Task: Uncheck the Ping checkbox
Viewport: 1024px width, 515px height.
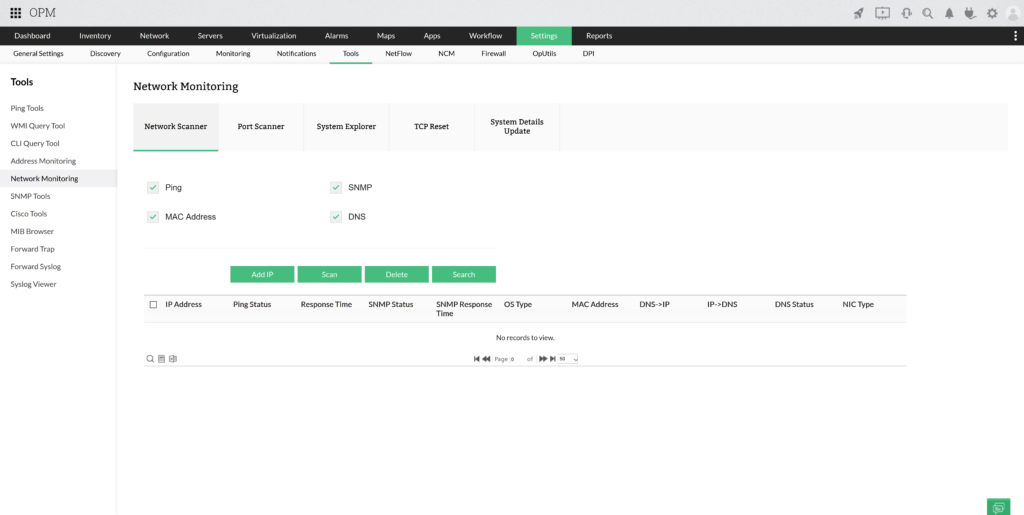Action: click(153, 187)
